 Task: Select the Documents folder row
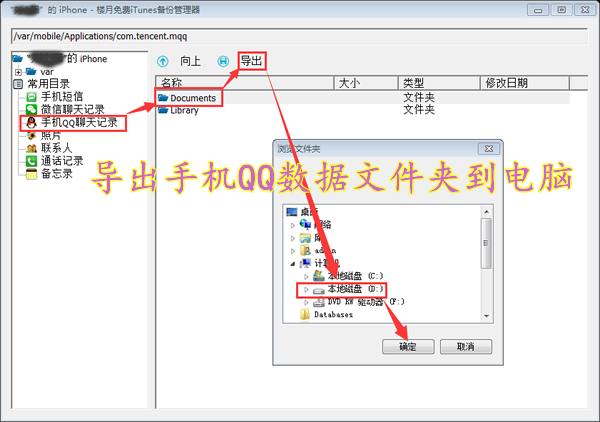(x=363, y=98)
